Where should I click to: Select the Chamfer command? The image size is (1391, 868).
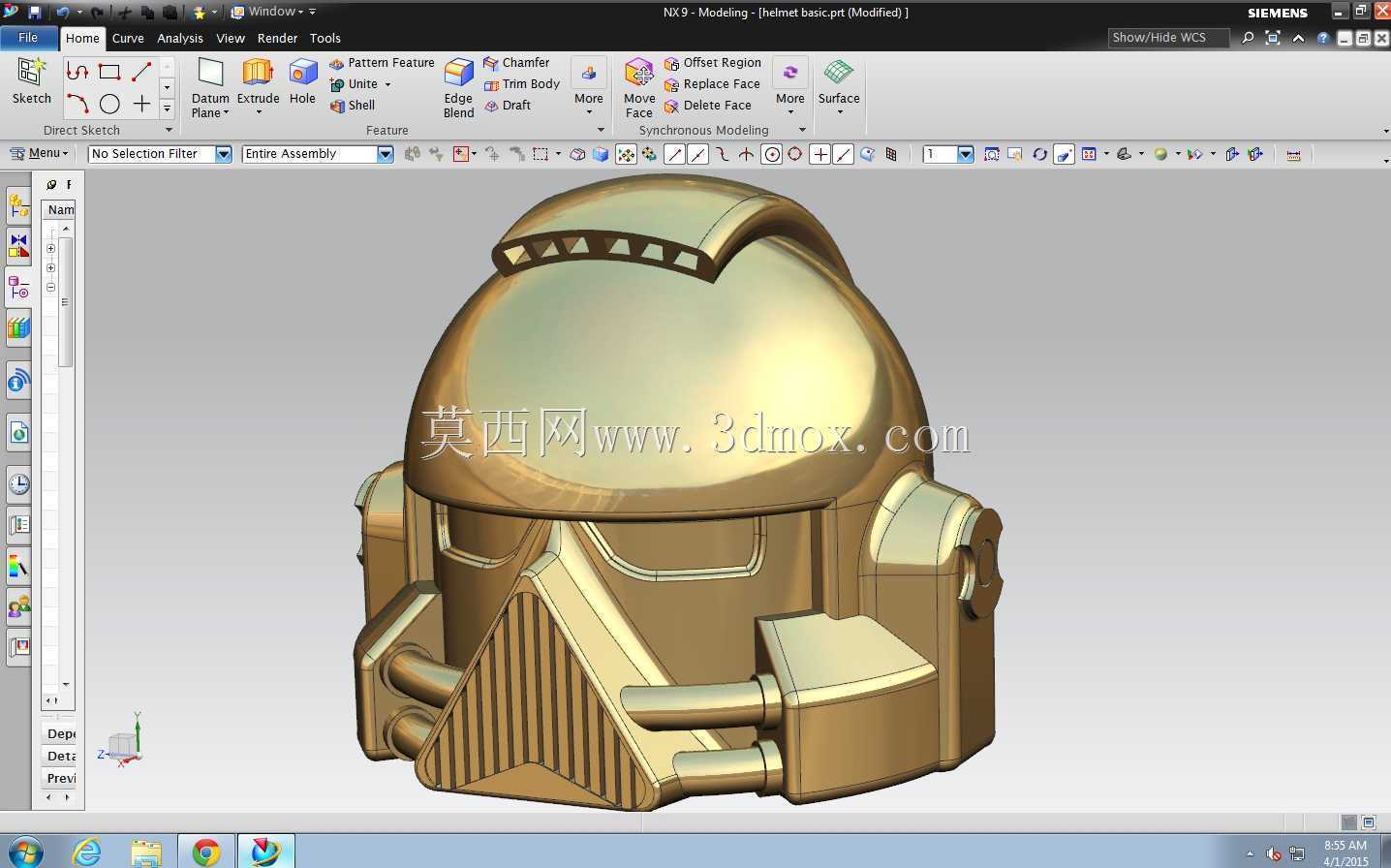(x=516, y=63)
